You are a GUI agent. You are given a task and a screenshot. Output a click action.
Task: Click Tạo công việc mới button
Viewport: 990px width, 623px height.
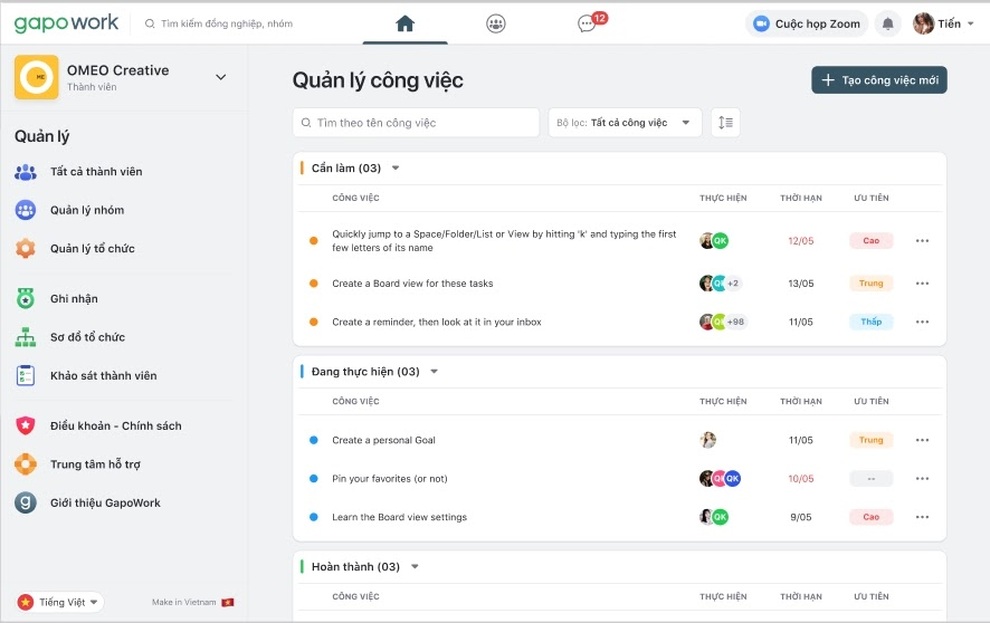[879, 80]
